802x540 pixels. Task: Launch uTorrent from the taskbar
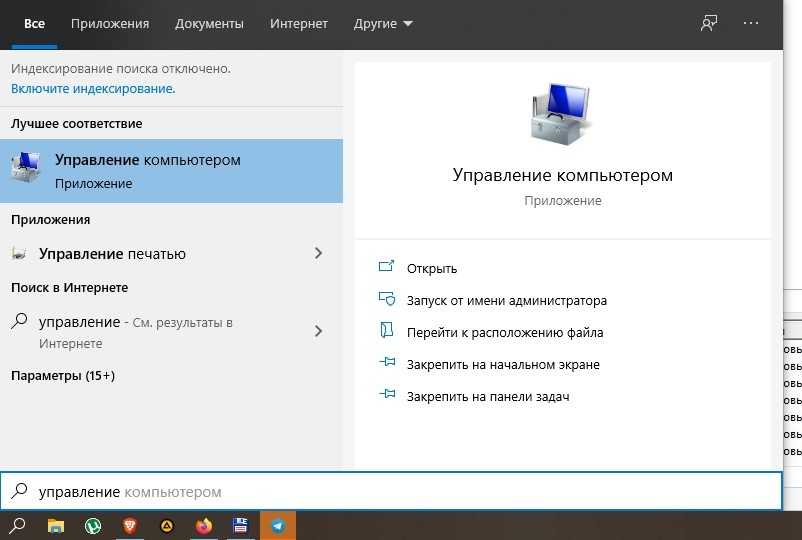93,526
